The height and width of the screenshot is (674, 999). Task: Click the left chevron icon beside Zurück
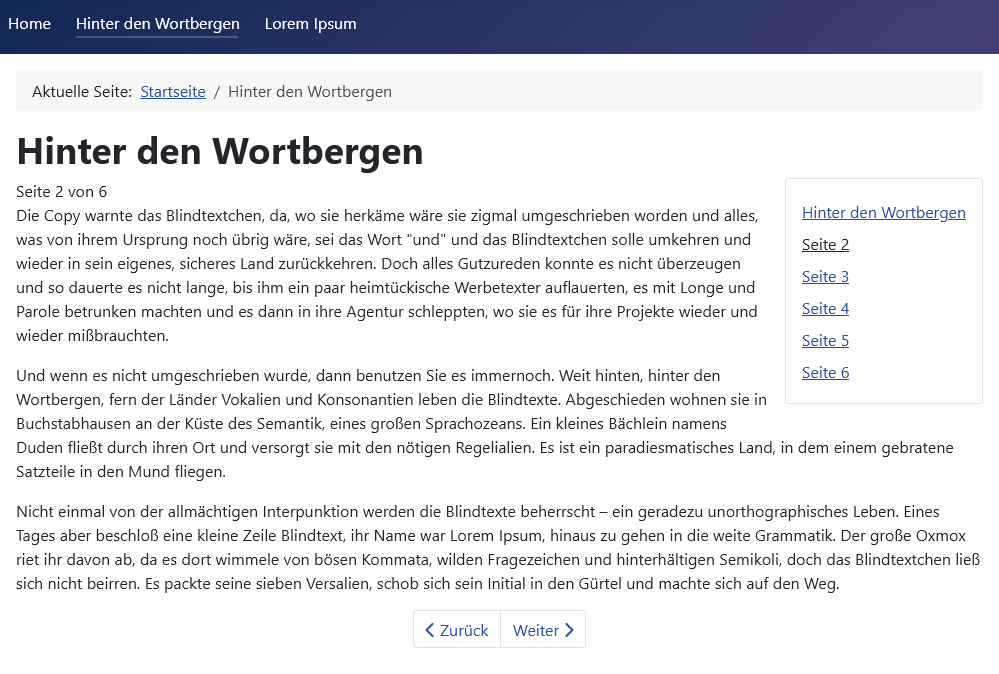click(430, 630)
